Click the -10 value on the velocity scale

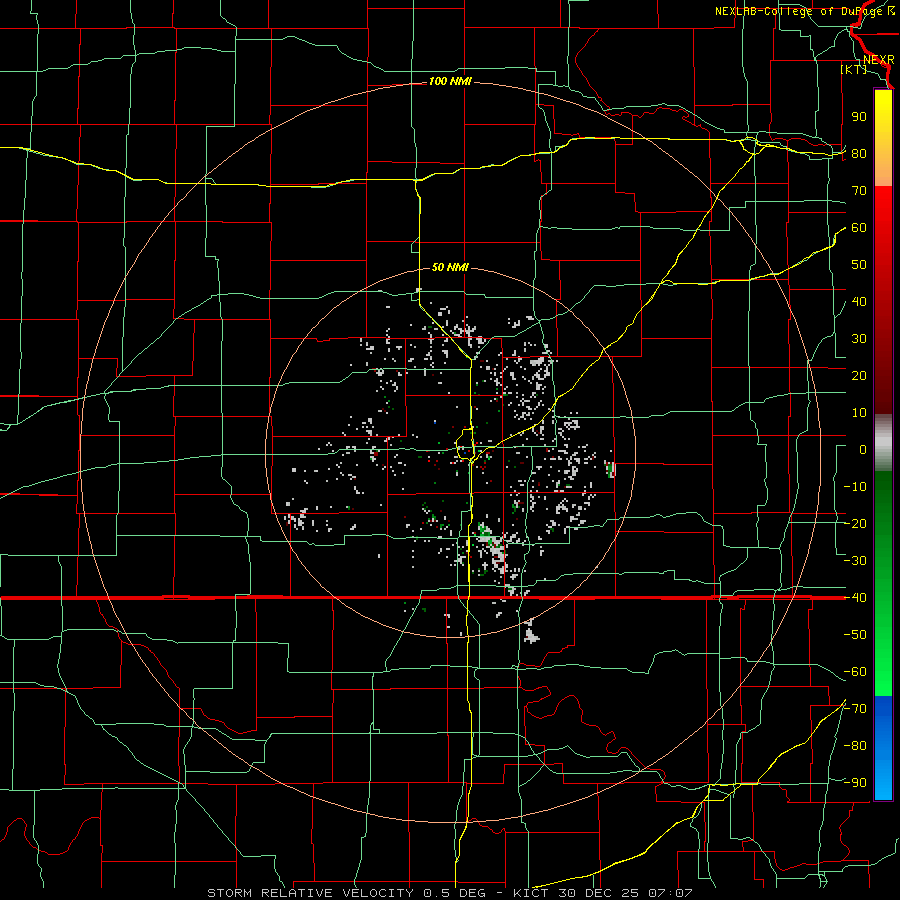click(x=855, y=487)
